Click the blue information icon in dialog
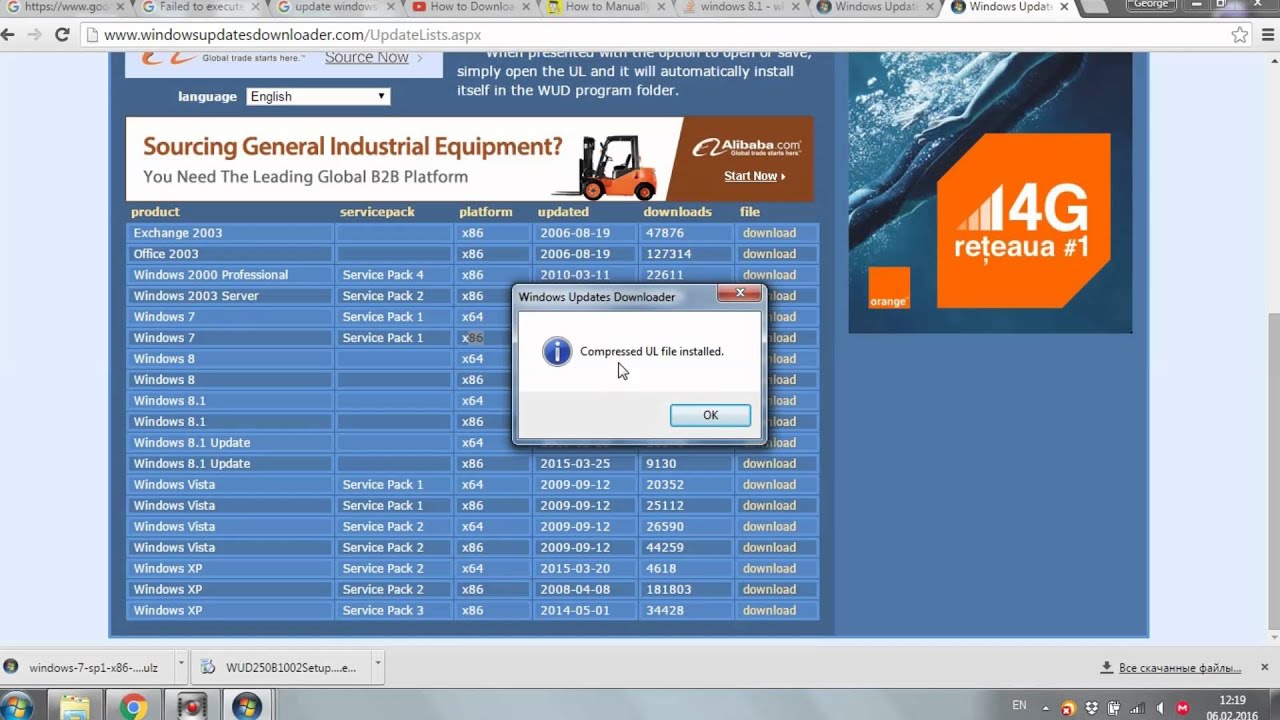1280x720 pixels. [x=557, y=351]
